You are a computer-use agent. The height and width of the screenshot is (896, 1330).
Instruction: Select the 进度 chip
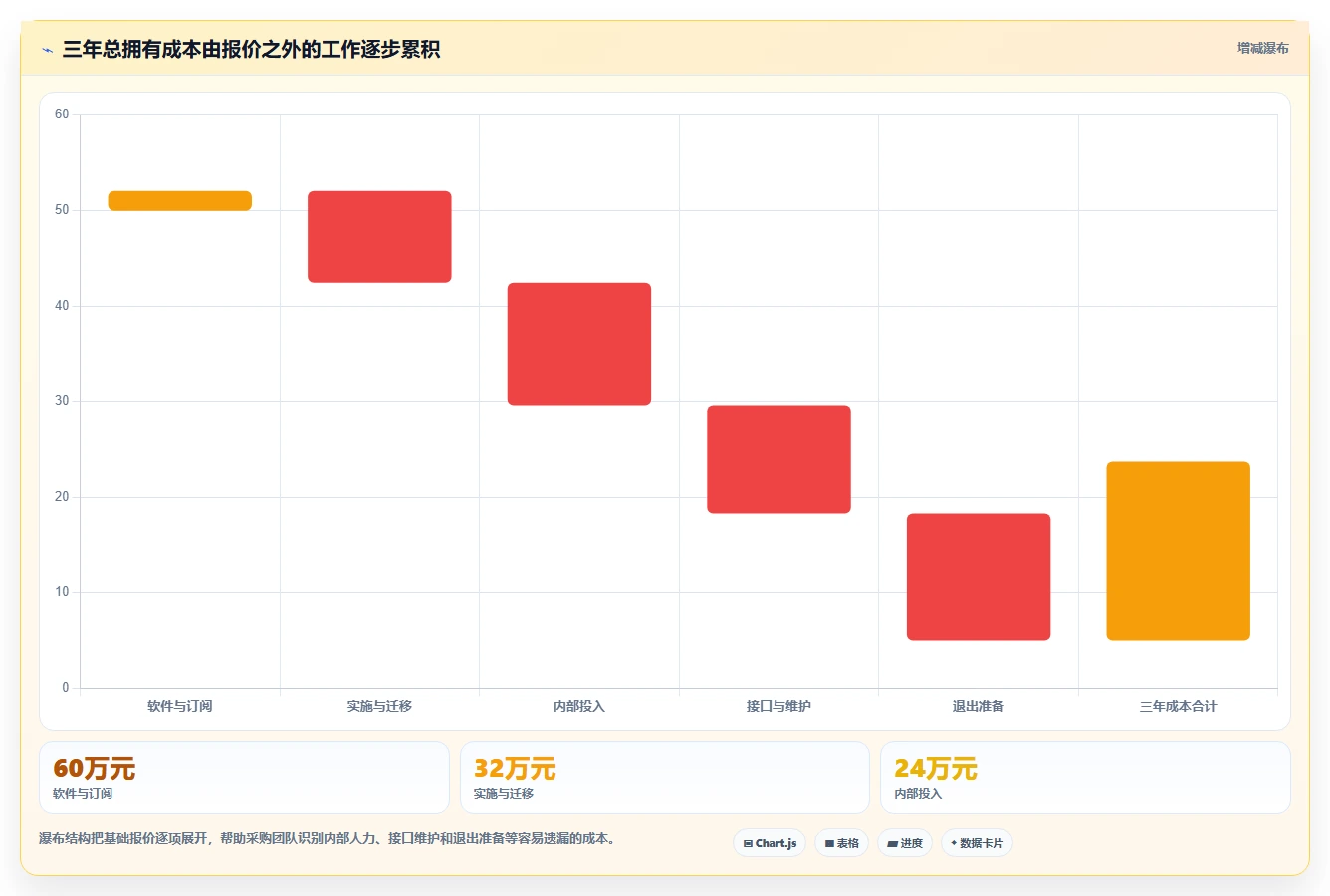(x=905, y=843)
